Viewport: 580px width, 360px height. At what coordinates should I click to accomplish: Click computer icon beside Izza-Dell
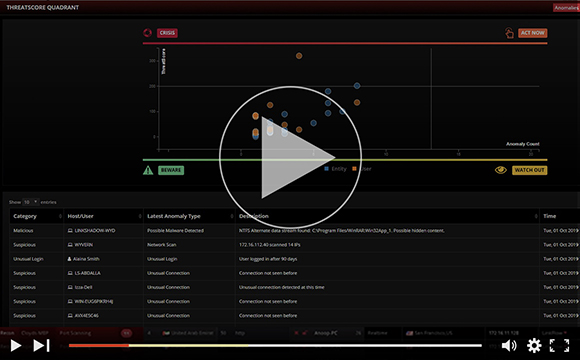point(70,287)
